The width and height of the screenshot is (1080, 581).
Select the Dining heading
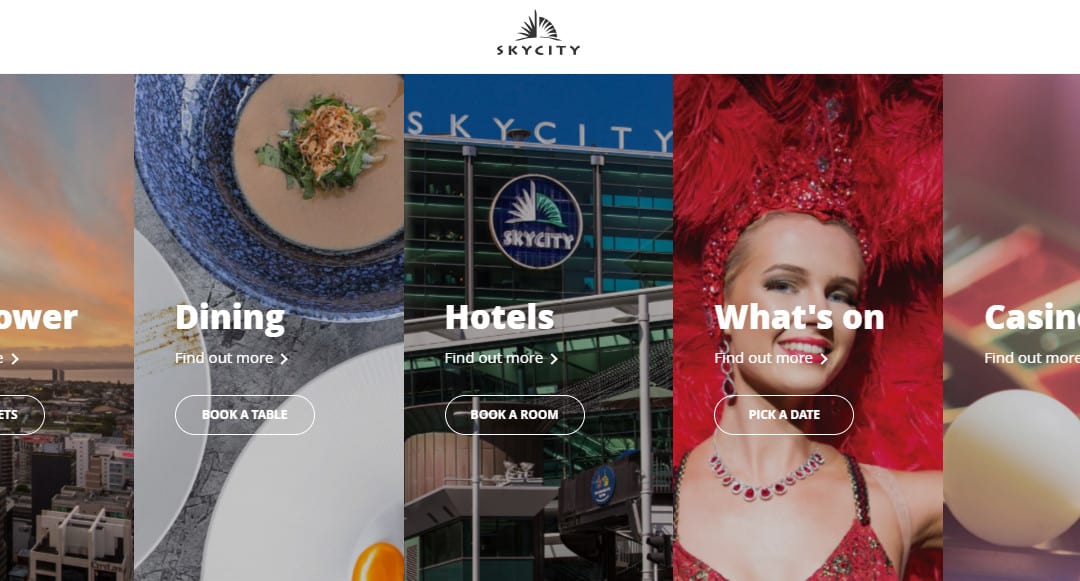pyautogui.click(x=230, y=317)
